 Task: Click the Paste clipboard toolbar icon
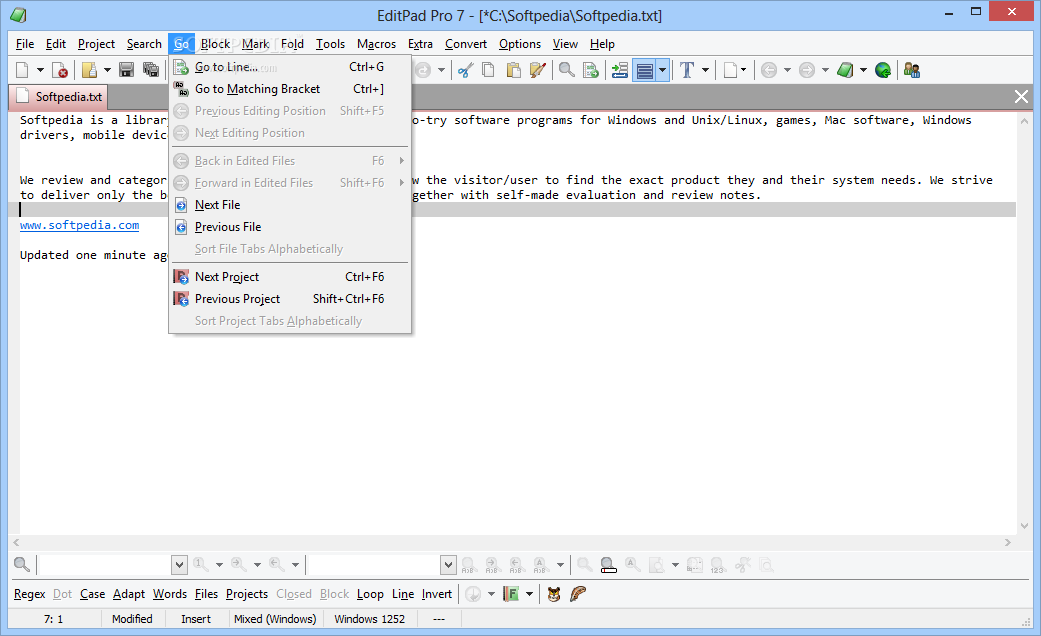tap(513, 70)
